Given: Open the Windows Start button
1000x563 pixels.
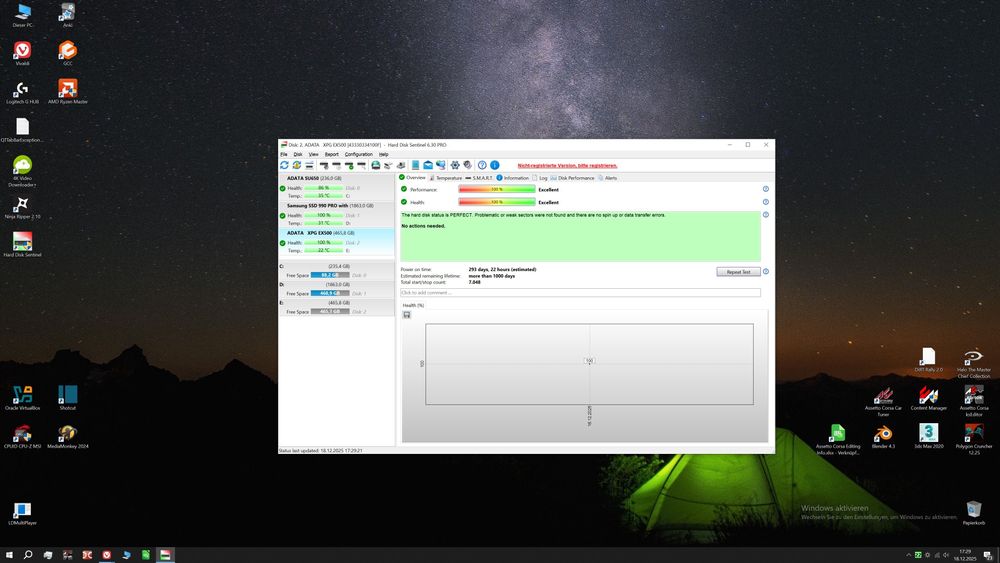Looking at the screenshot, I should click(x=9, y=555).
